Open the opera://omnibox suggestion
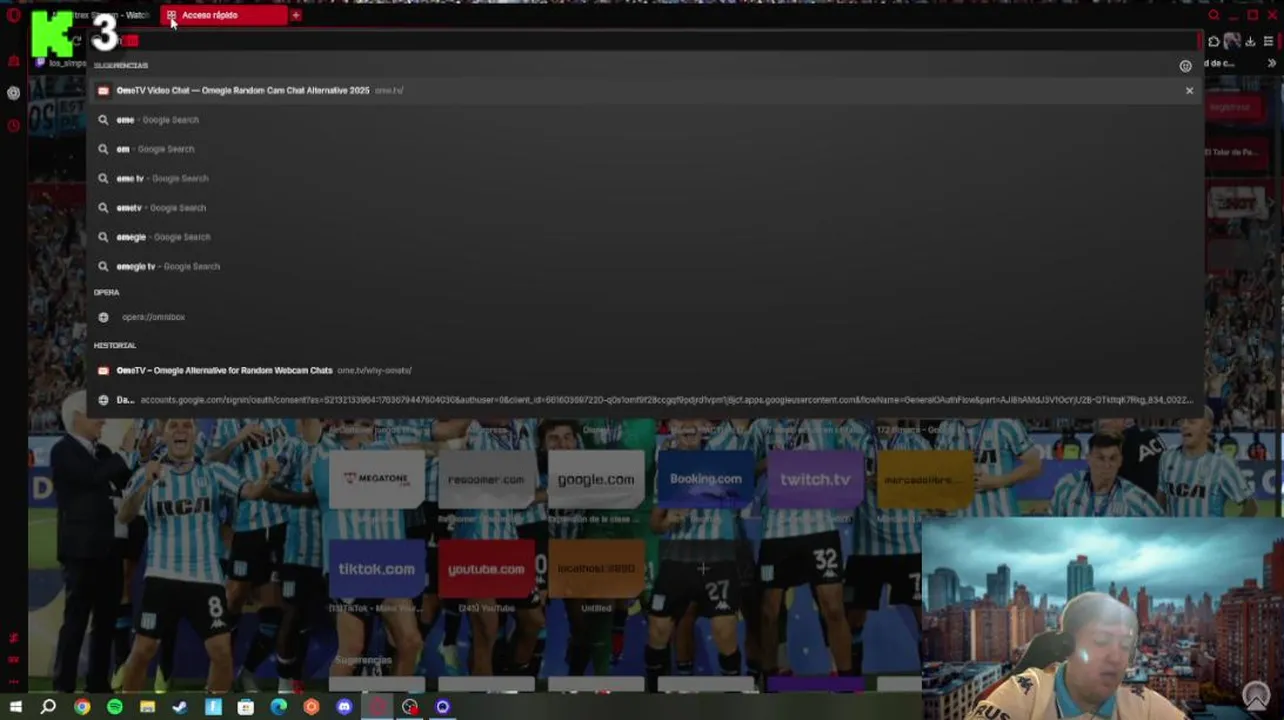 tap(645, 317)
